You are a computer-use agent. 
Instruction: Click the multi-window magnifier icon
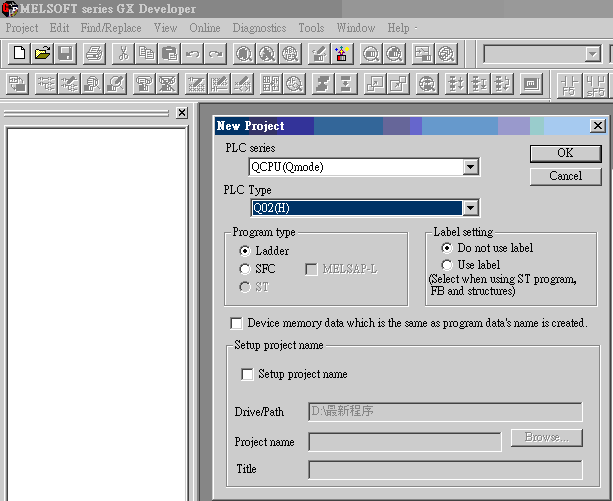coord(446,53)
